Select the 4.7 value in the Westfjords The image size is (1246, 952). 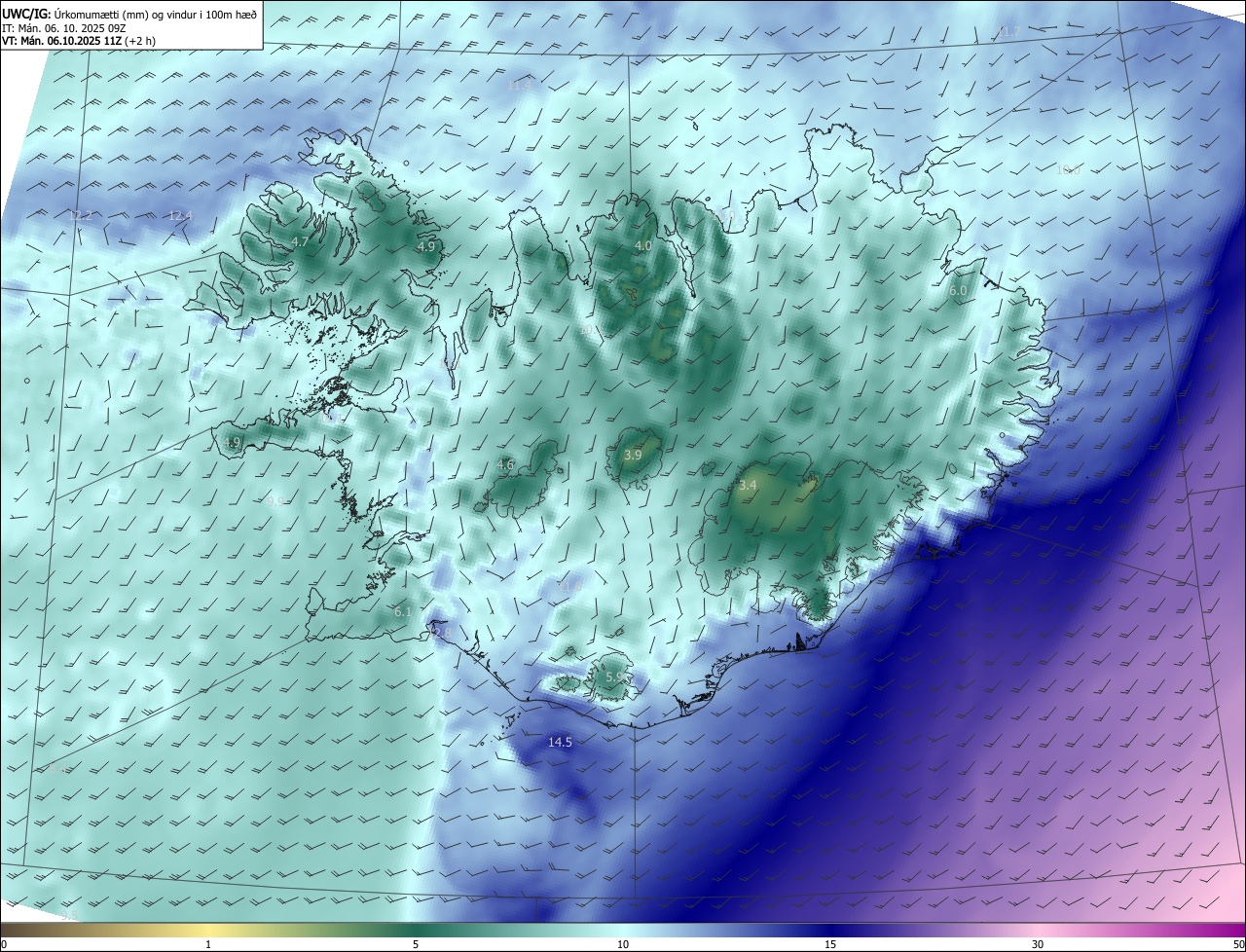click(300, 241)
